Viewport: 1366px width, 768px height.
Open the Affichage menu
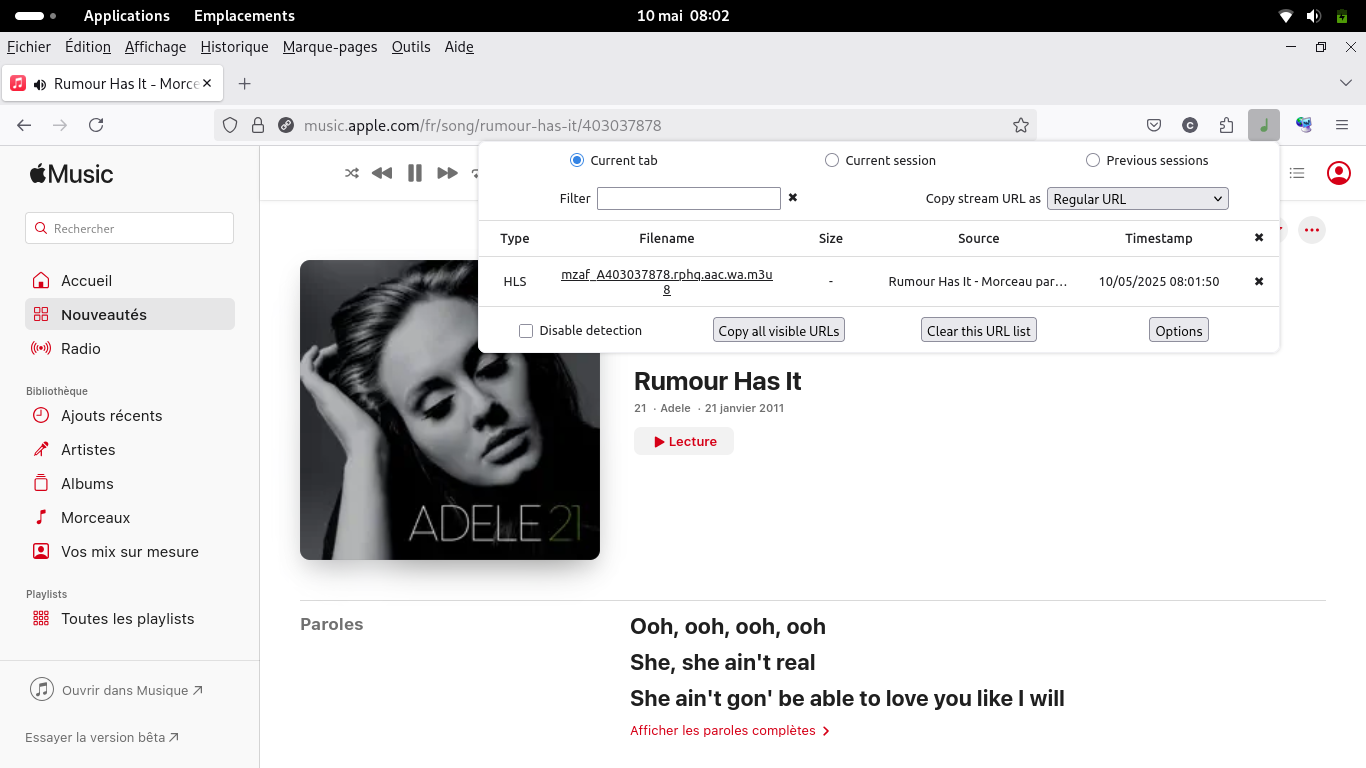pyautogui.click(x=155, y=47)
